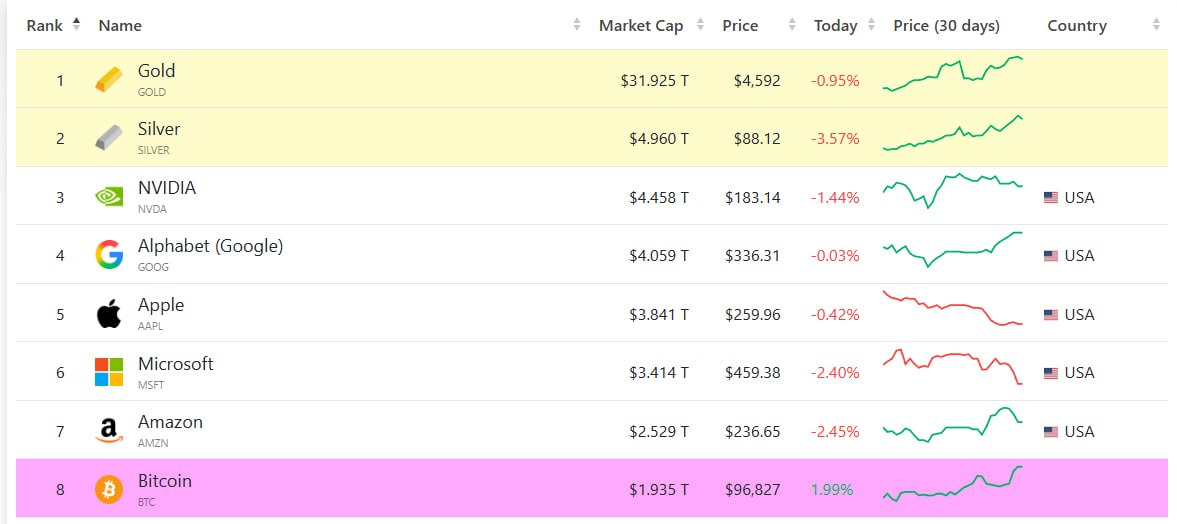Click the Amazon logo icon
1177x524 pixels.
109,431
